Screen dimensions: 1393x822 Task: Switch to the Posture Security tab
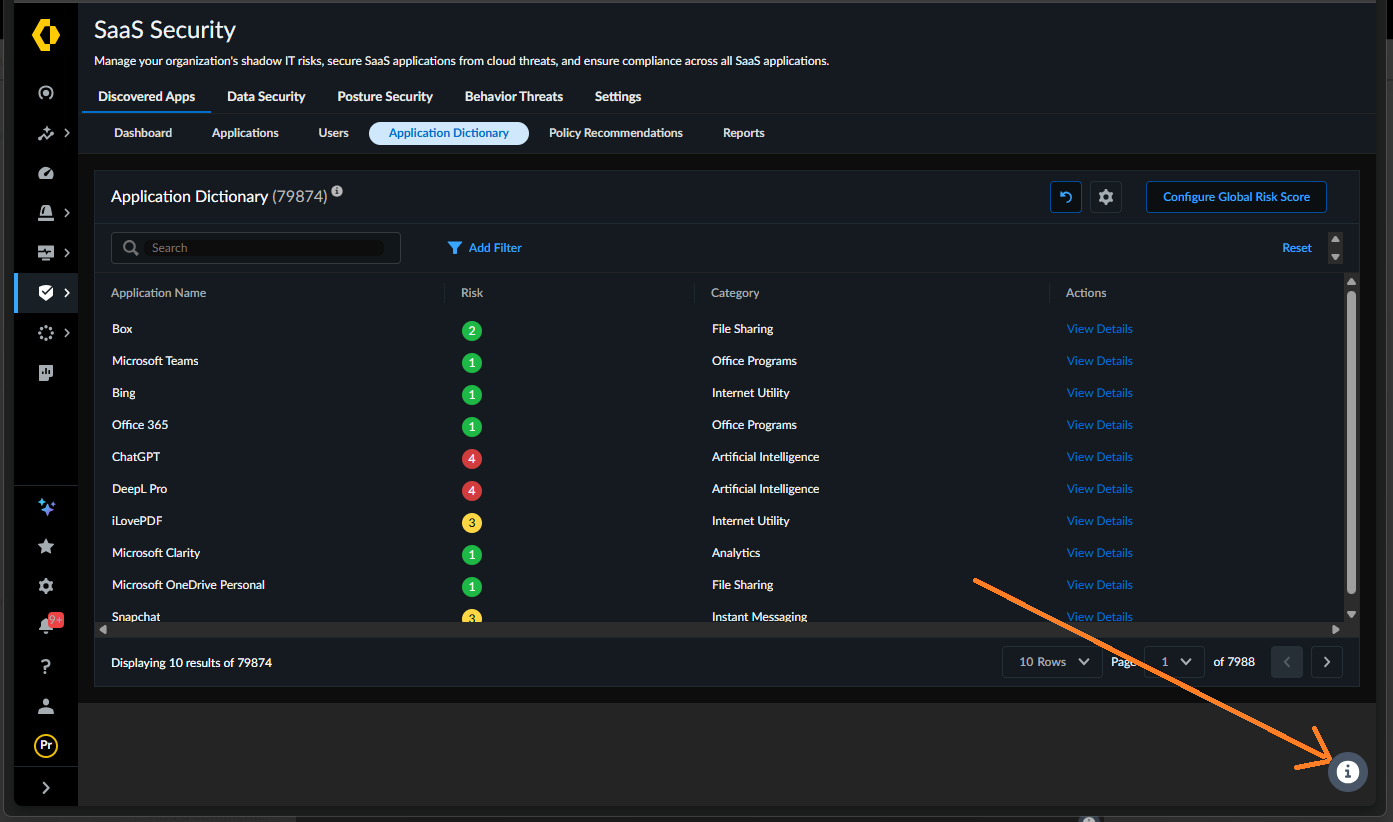[x=385, y=97]
